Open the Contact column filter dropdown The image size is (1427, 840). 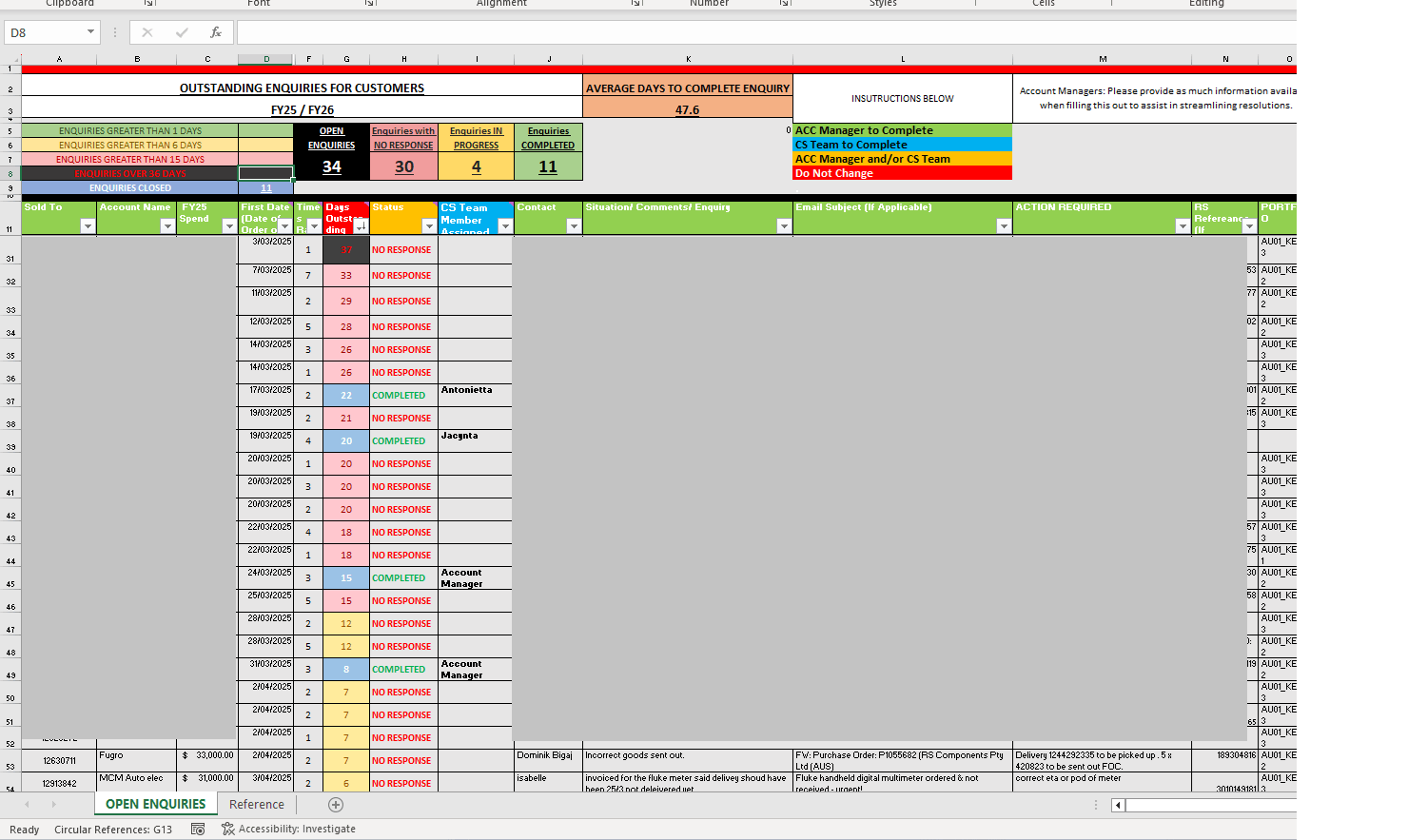pos(574,226)
